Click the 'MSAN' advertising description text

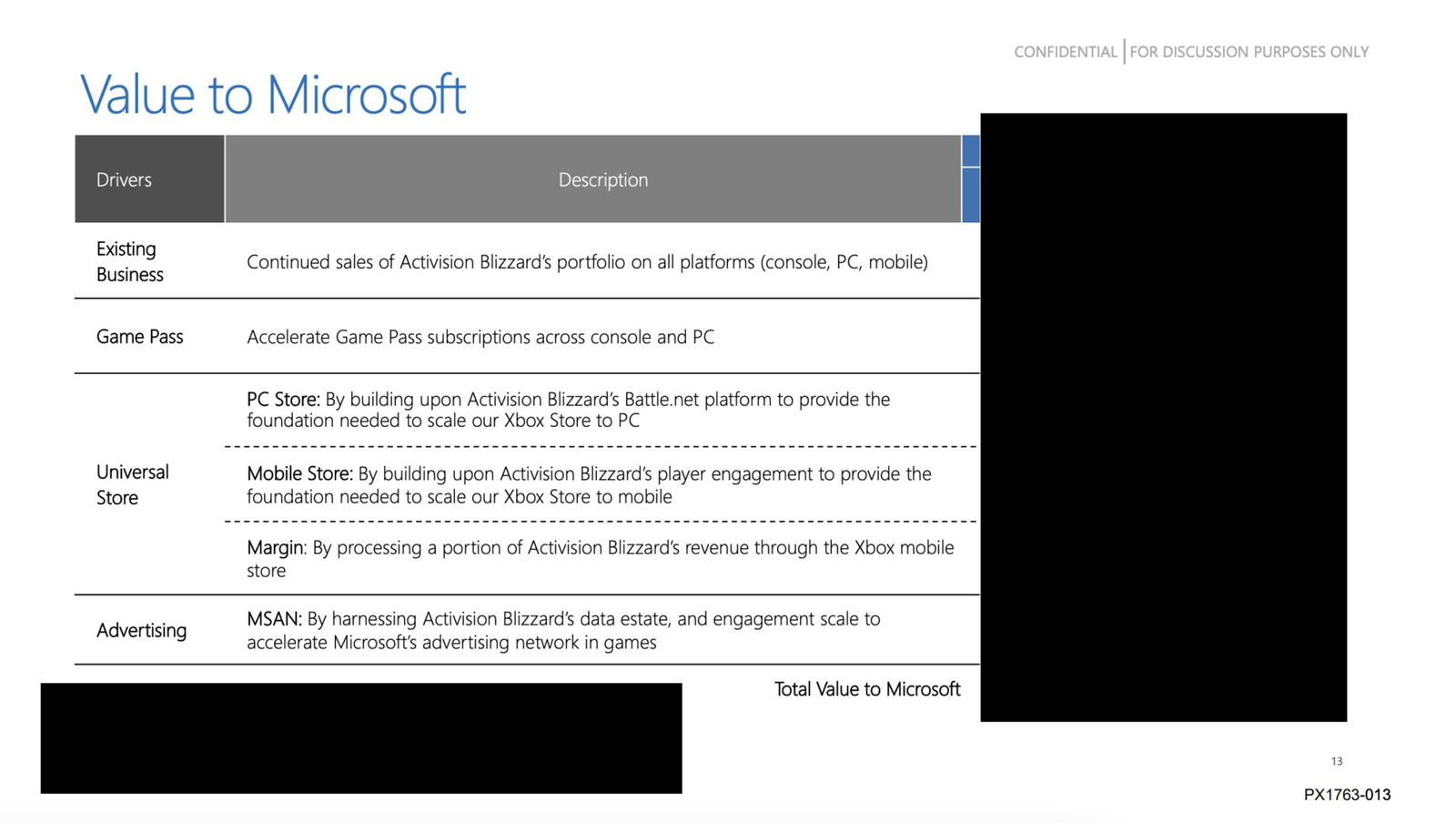(562, 630)
